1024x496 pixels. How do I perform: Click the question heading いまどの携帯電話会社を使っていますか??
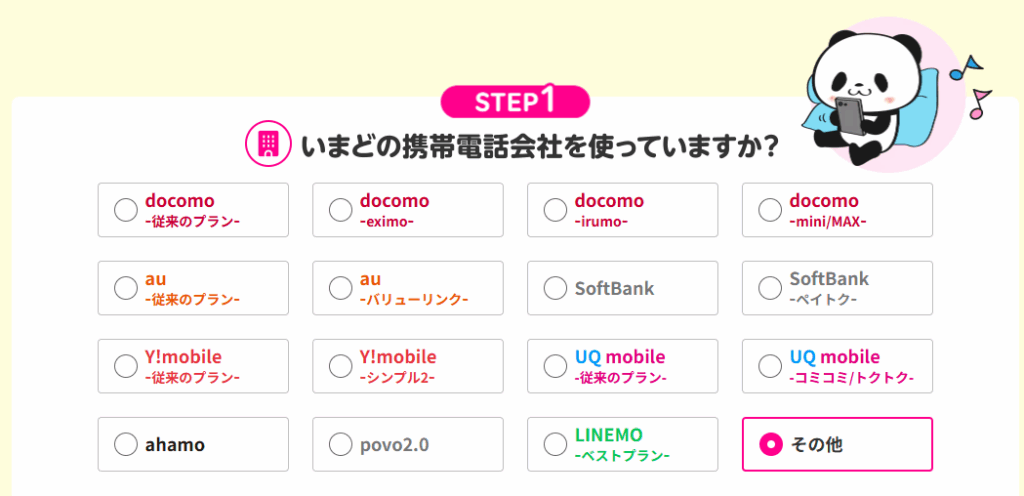pyautogui.click(x=540, y=146)
